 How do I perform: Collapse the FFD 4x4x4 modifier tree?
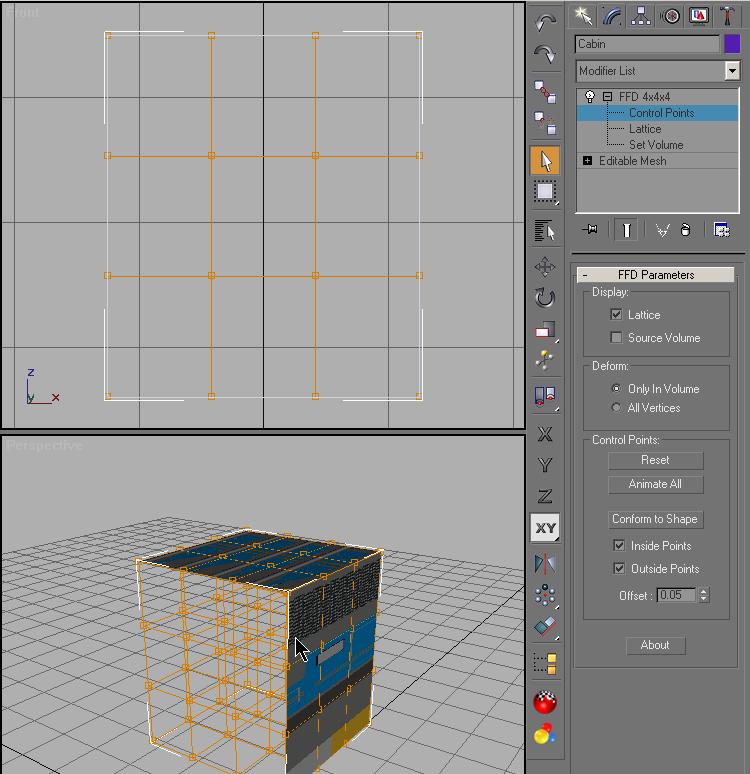point(607,97)
